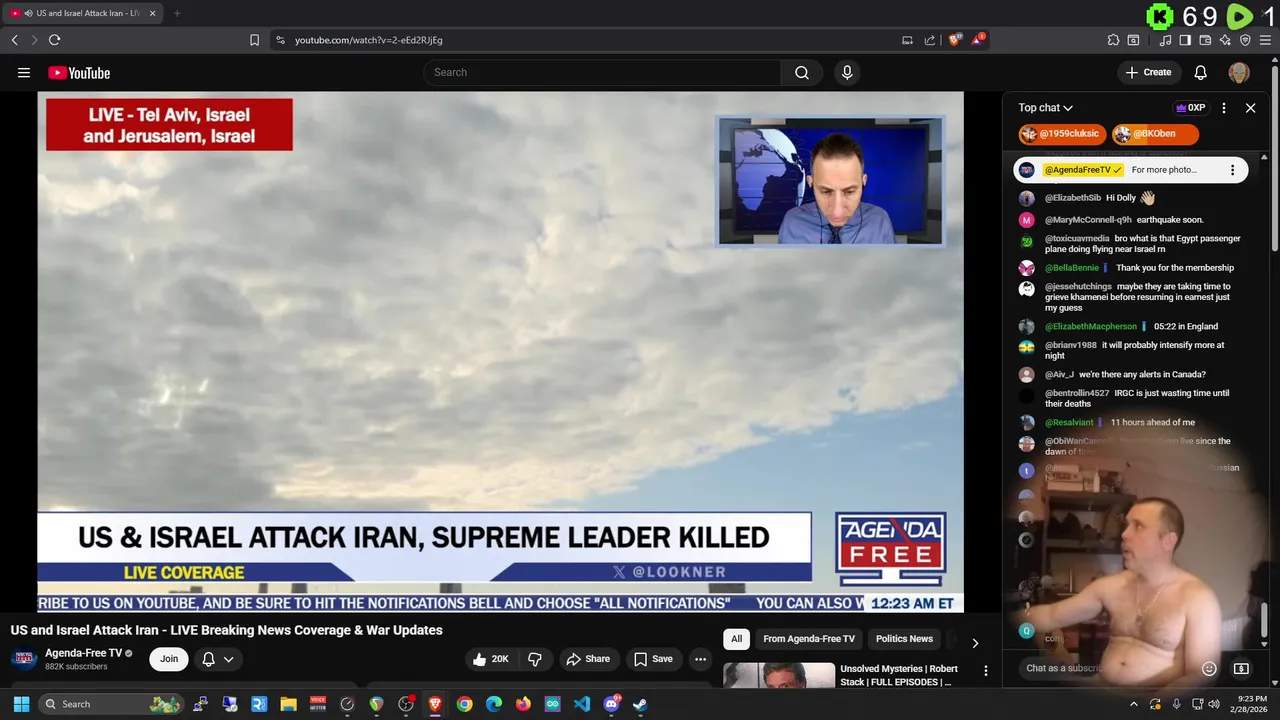Click the browser address bar URL

pos(369,40)
